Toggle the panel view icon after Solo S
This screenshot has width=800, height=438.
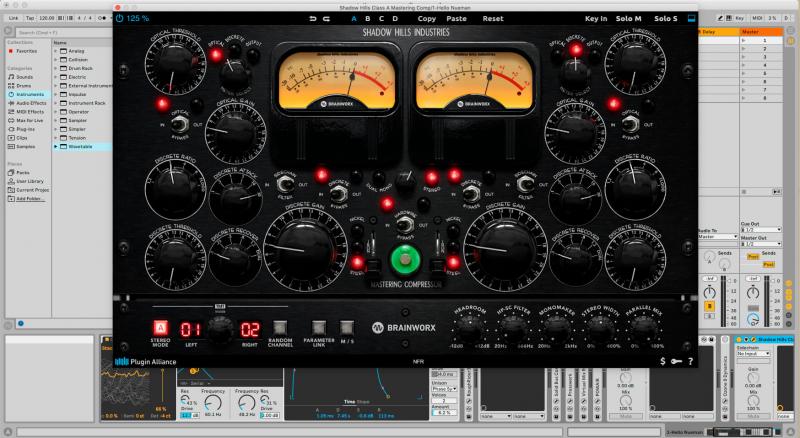pos(691,18)
